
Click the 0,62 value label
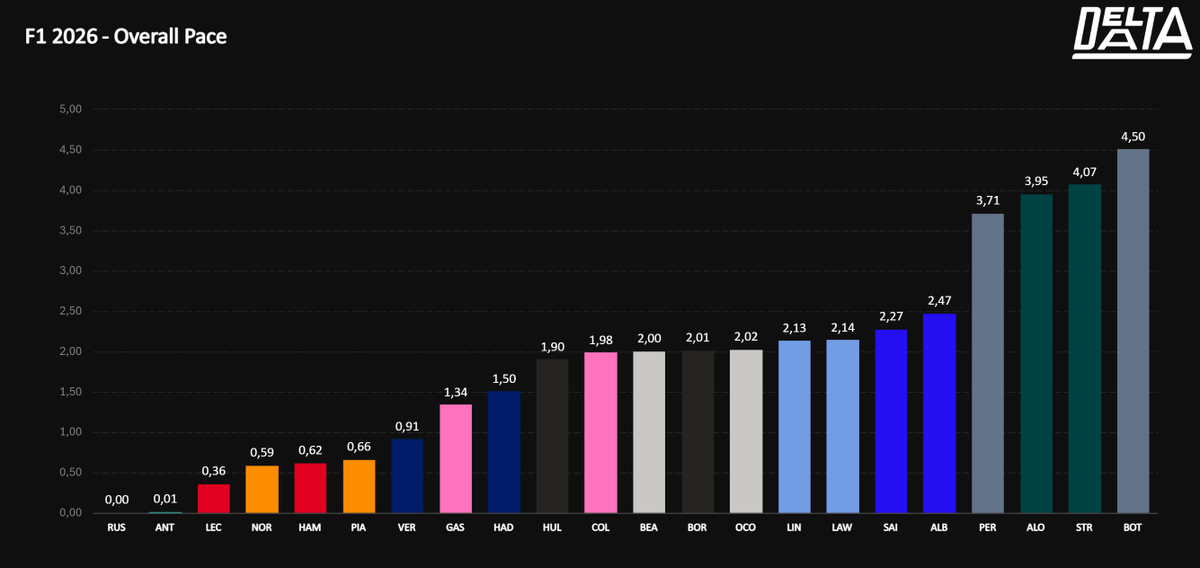click(x=311, y=450)
